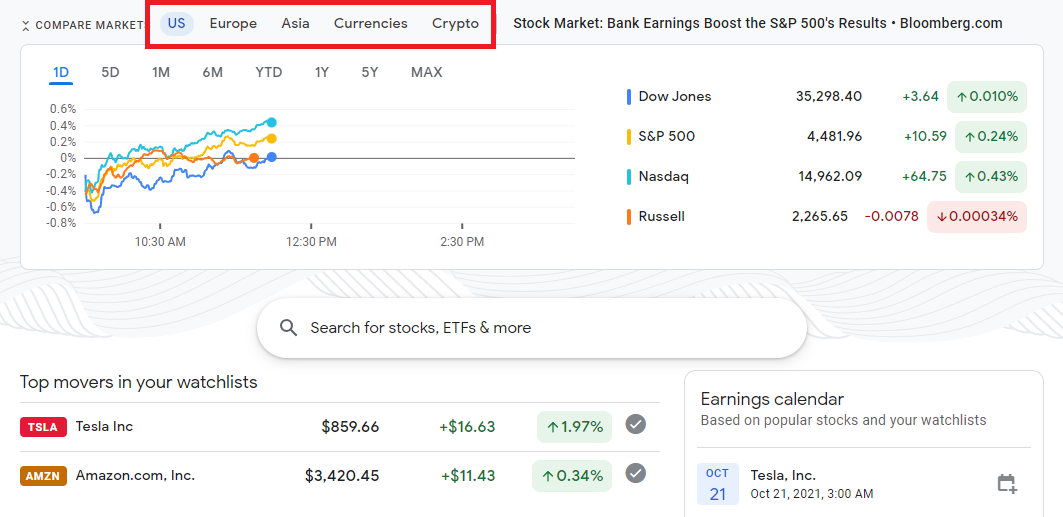Image resolution: width=1063 pixels, height=517 pixels.
Task: Switch chart to YTD range
Action: 268,73
